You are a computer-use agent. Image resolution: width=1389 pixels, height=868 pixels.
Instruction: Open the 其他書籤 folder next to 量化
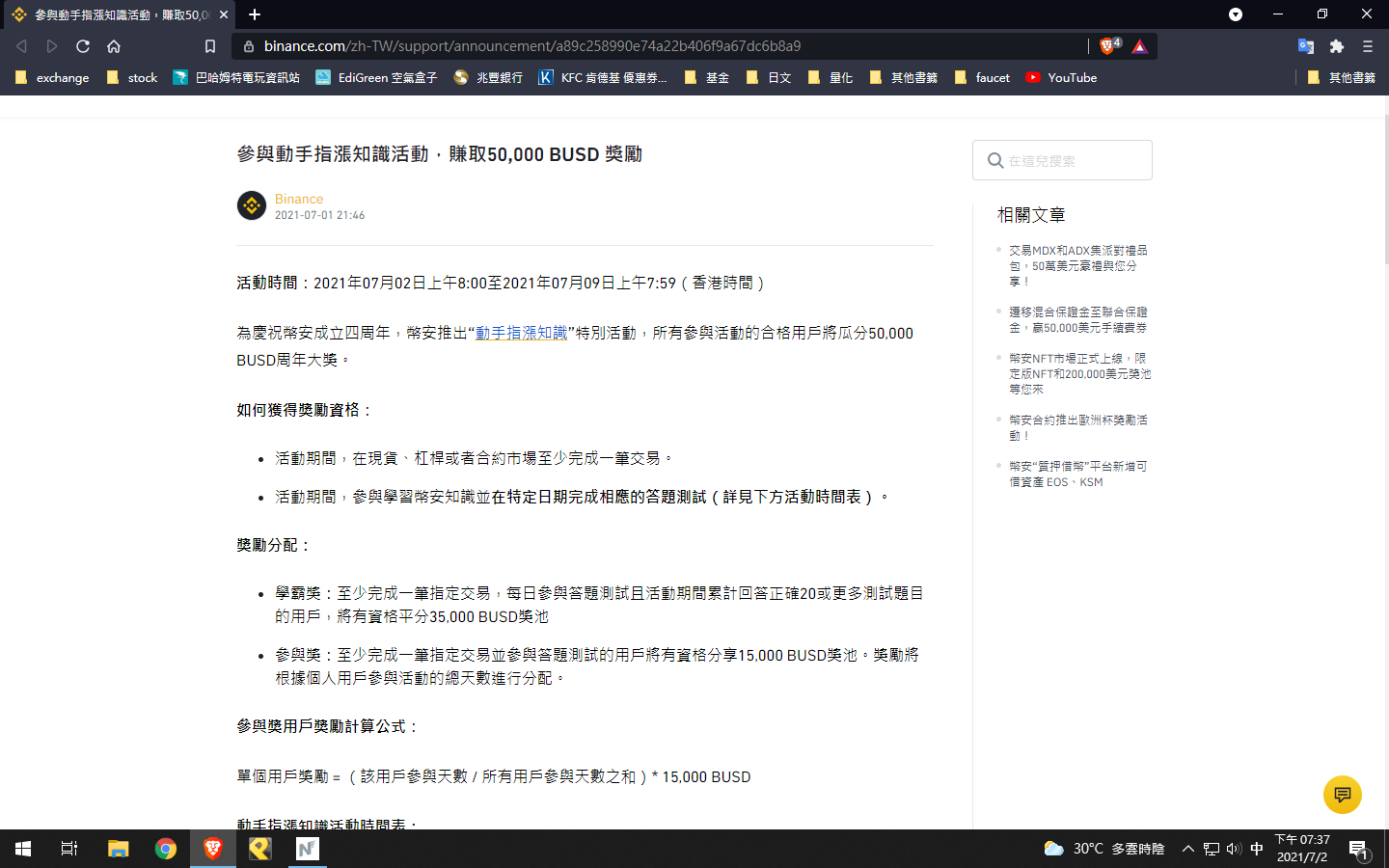pos(904,78)
